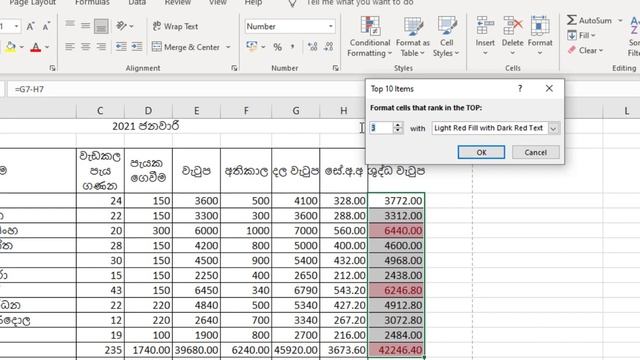
Task: Open the Help tab
Action: click(253, 3)
